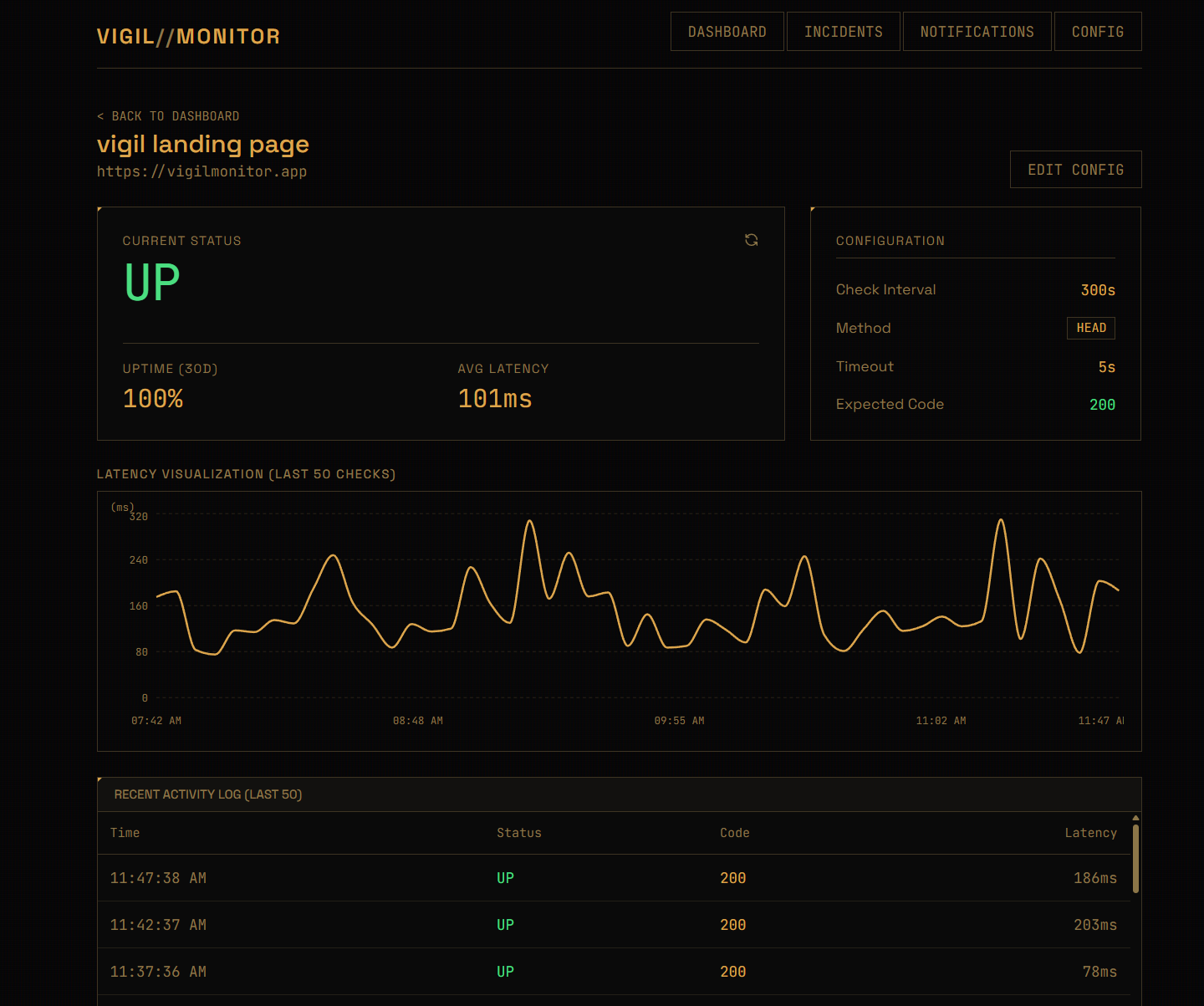Click the 11:02 AM chart axis label
The height and width of the screenshot is (1006, 1204).
[941, 721]
